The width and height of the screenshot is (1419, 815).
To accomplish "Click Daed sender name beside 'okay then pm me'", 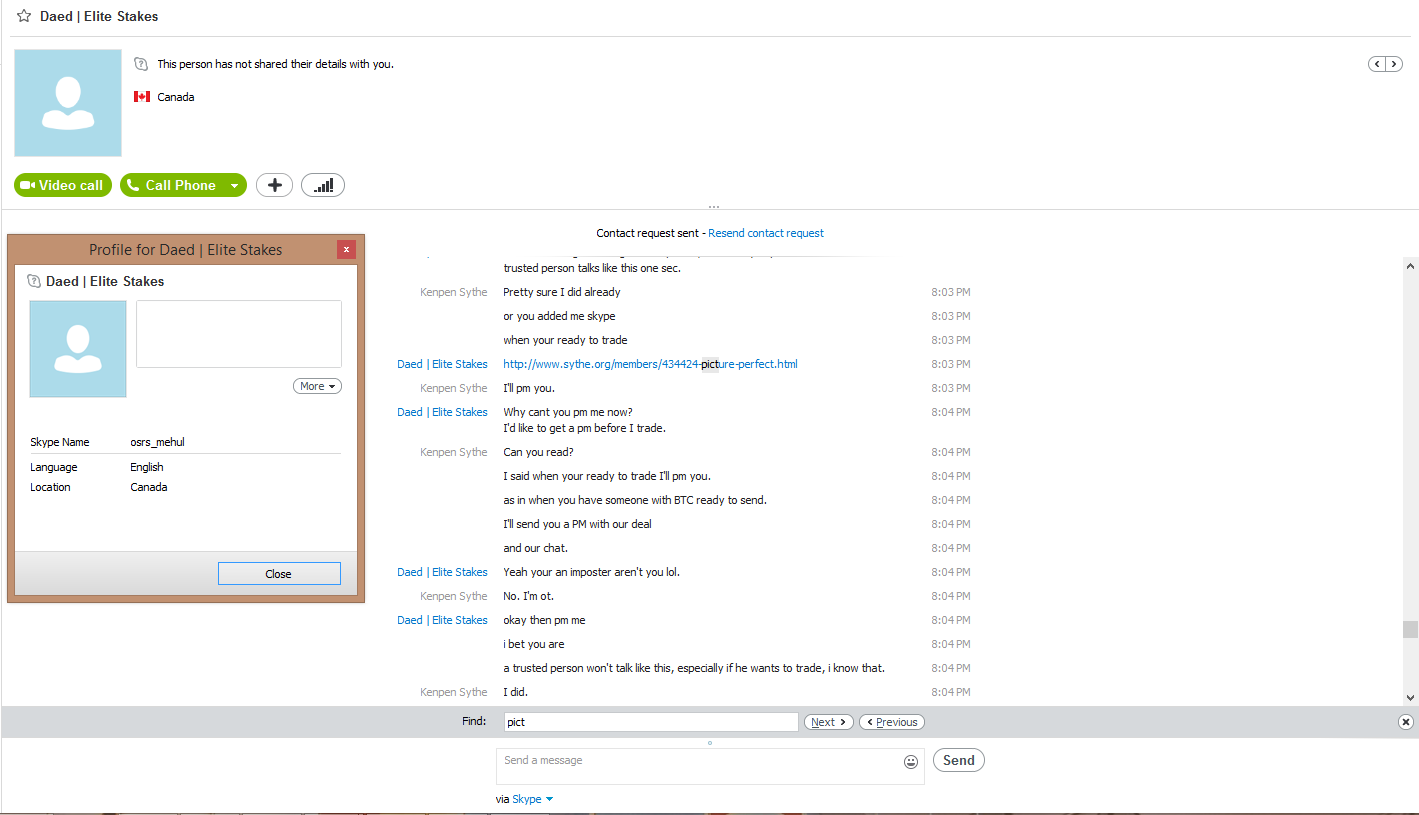I will pyautogui.click(x=442, y=620).
